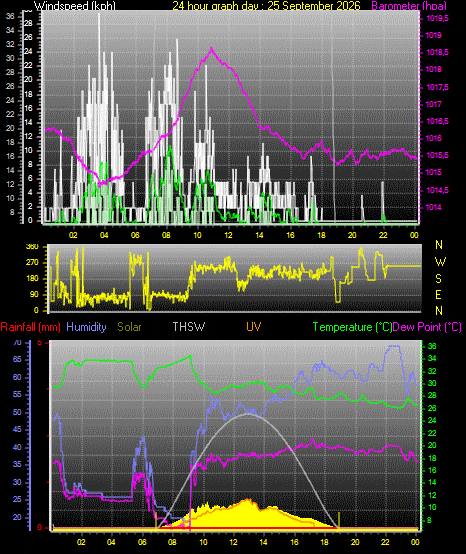Click the '1018' barometer axis value
This screenshot has width=466, height=554.
click(433, 70)
